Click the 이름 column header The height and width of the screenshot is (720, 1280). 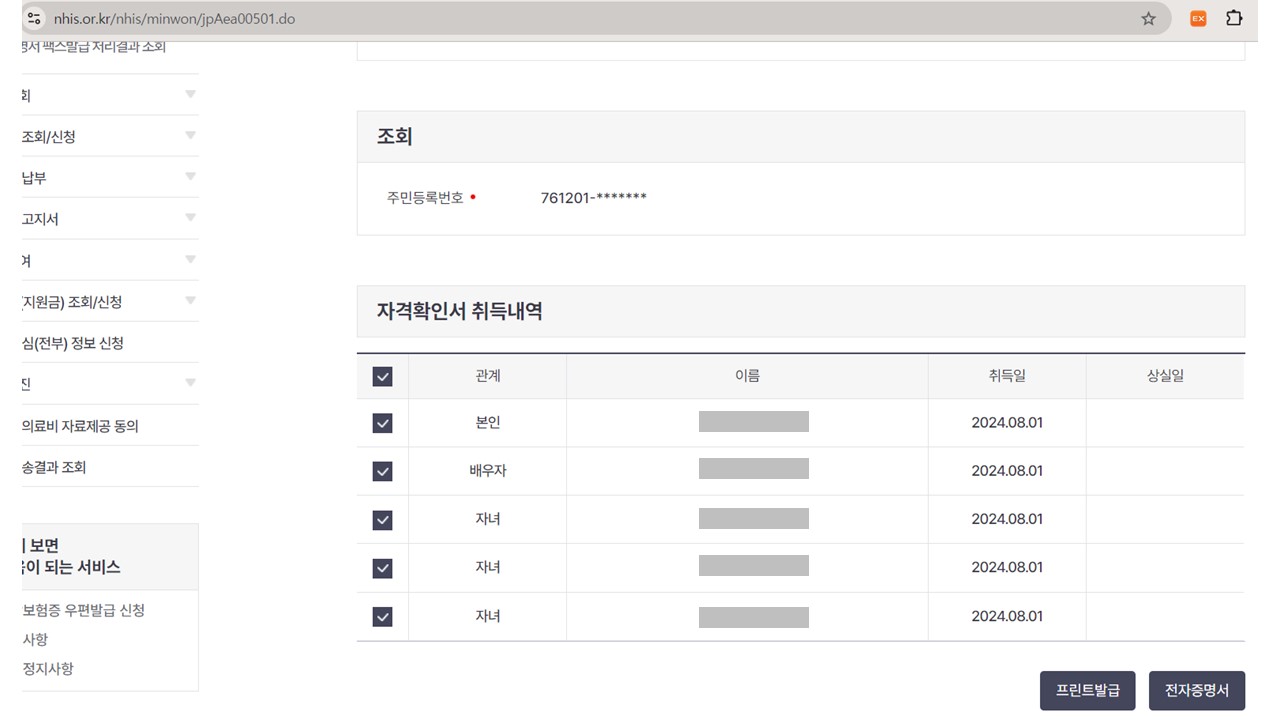click(747, 376)
